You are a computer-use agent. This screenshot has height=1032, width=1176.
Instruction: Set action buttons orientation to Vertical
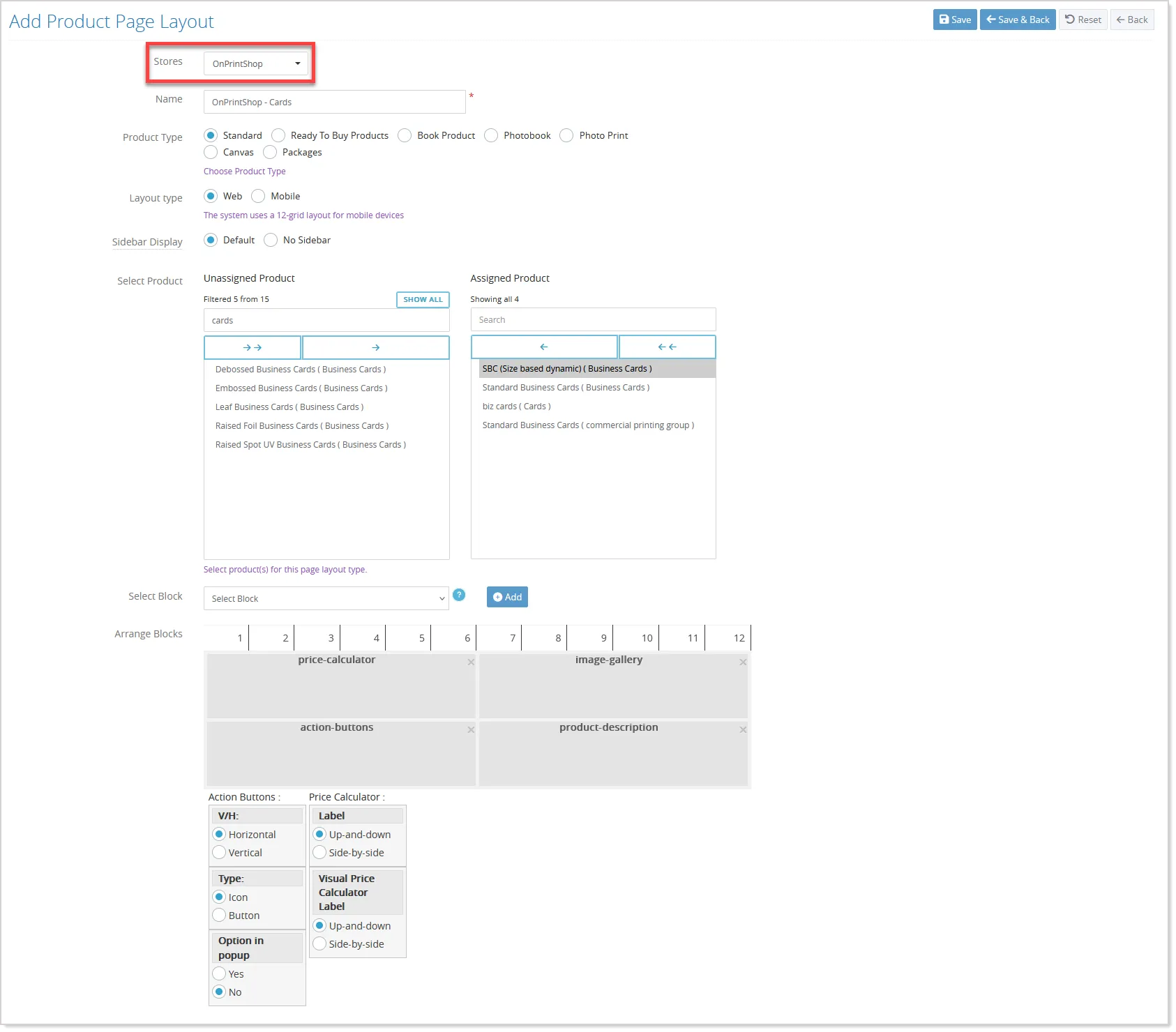click(219, 852)
